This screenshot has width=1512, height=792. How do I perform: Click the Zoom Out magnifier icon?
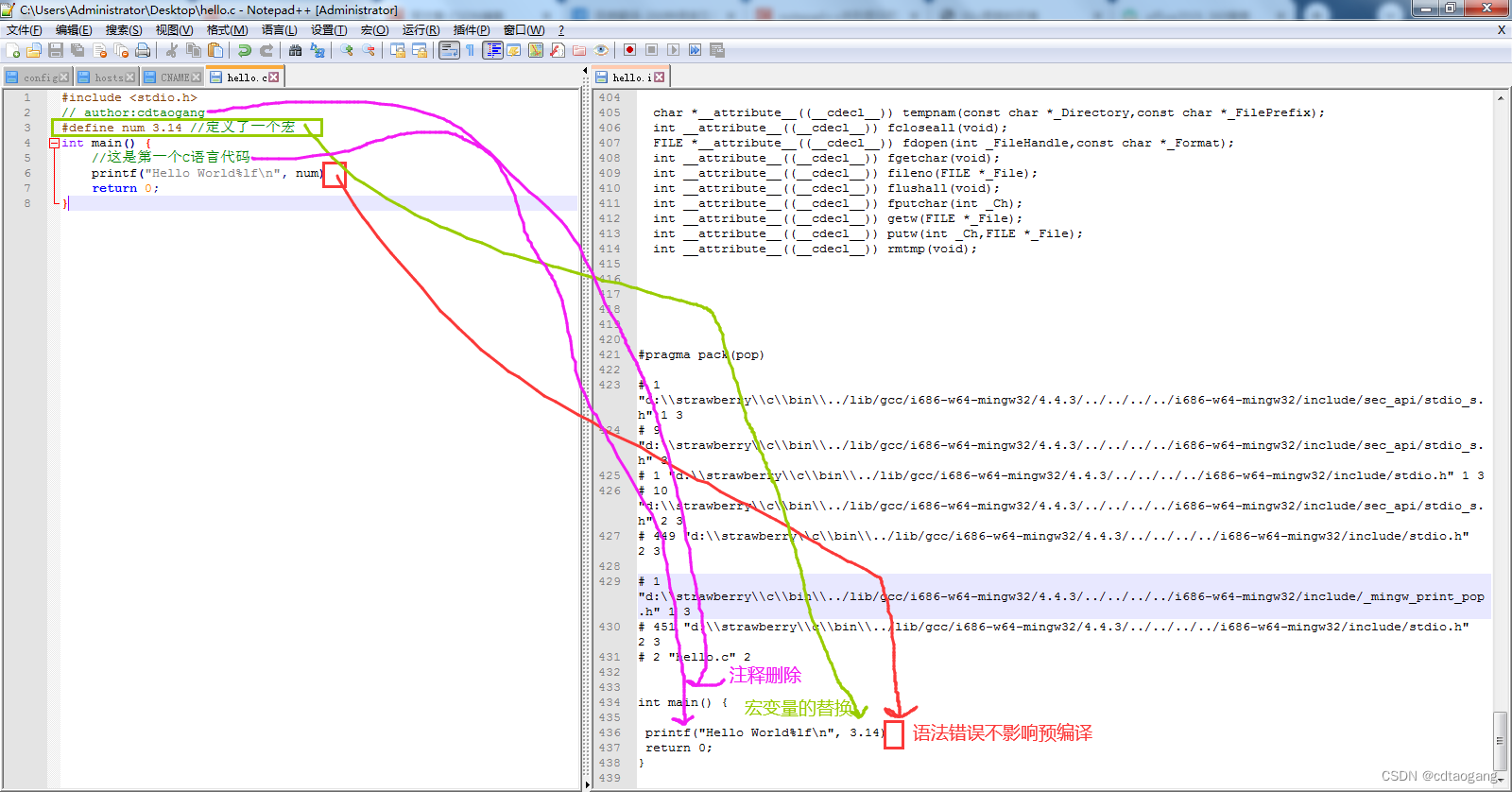[x=369, y=50]
